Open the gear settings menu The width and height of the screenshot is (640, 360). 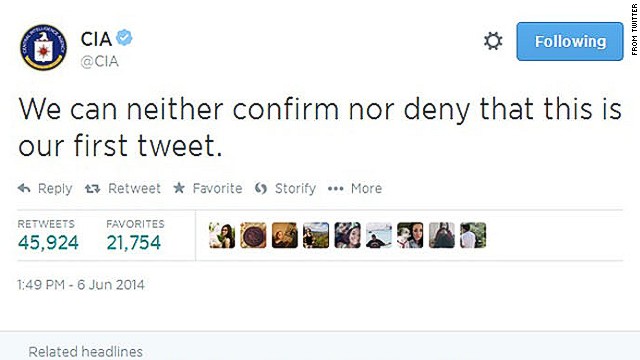[x=493, y=41]
